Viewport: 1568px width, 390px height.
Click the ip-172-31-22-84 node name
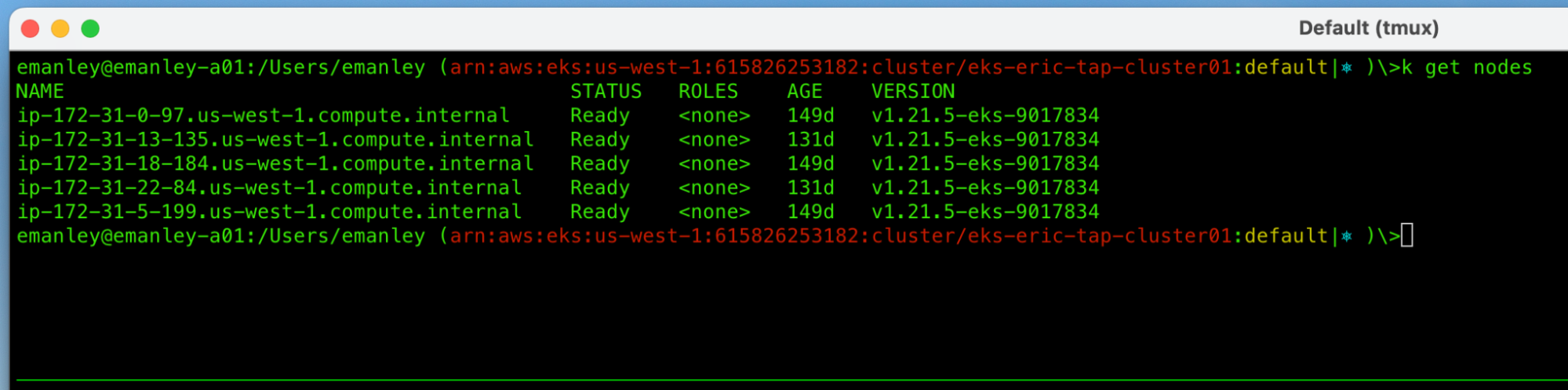coord(269,188)
